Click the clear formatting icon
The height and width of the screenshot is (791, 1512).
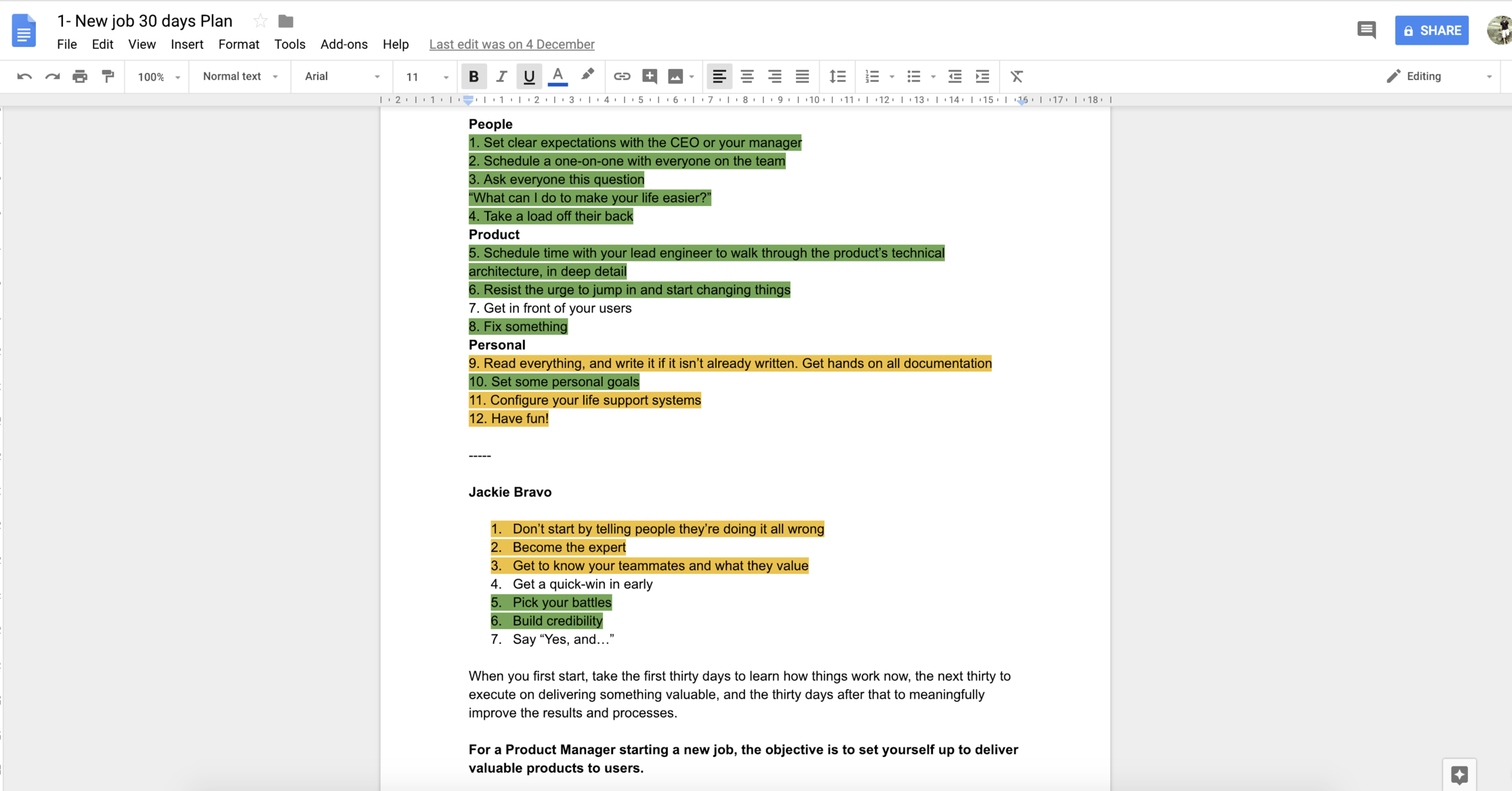click(1016, 77)
